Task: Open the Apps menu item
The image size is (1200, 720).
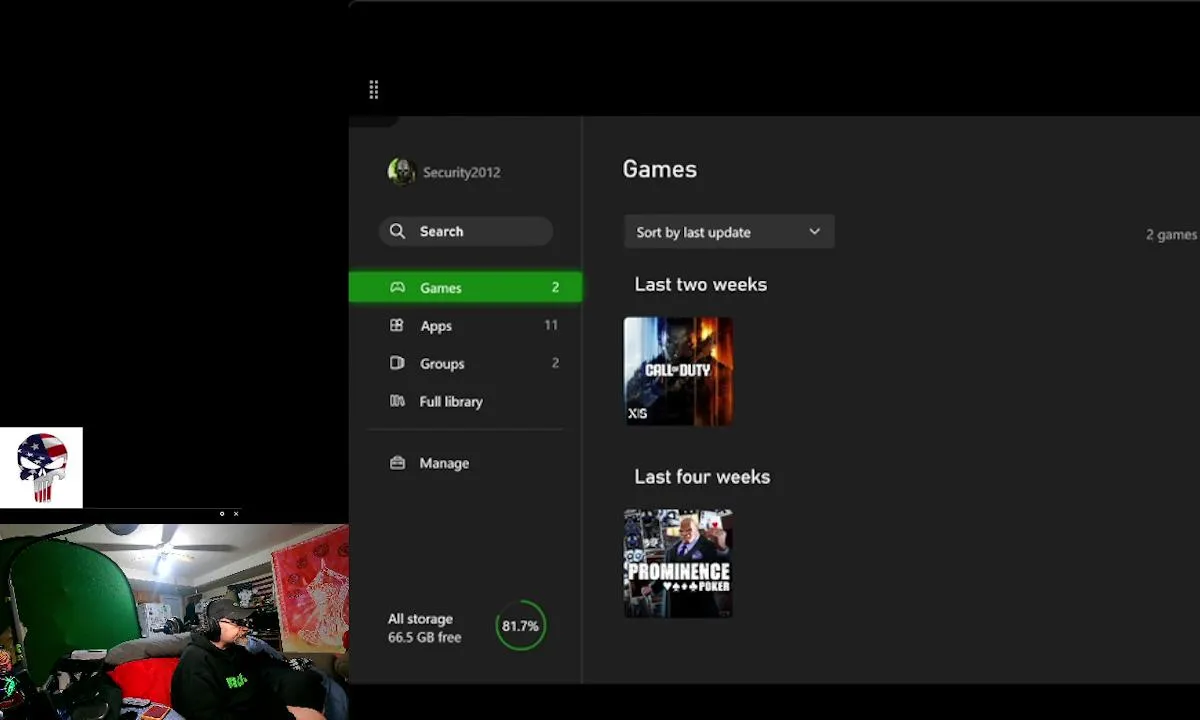Action: coord(465,325)
